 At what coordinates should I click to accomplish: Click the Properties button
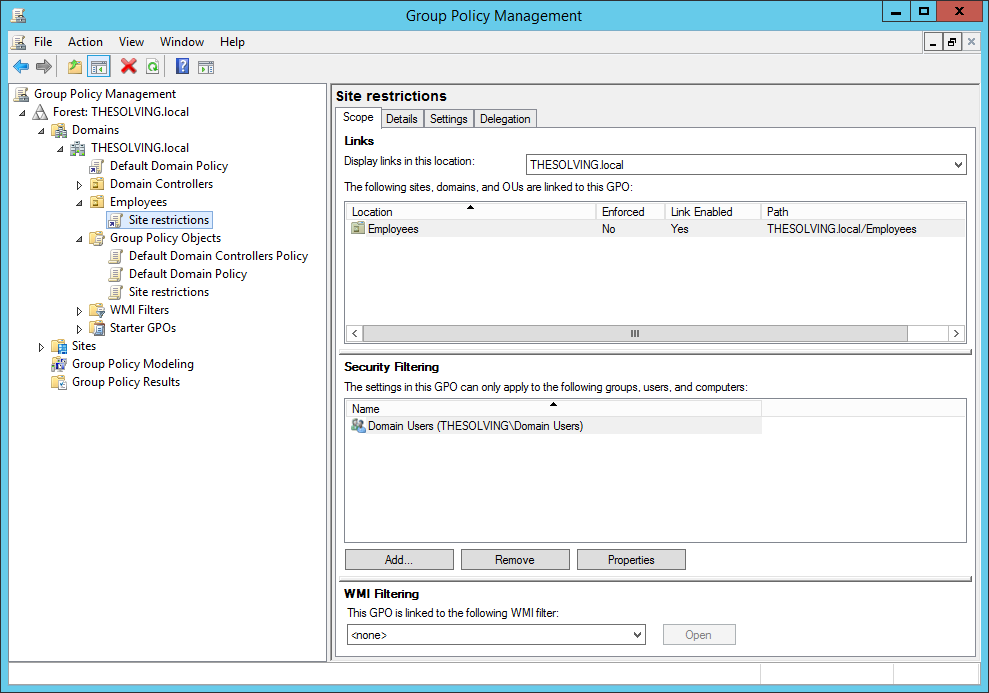[x=631, y=559]
